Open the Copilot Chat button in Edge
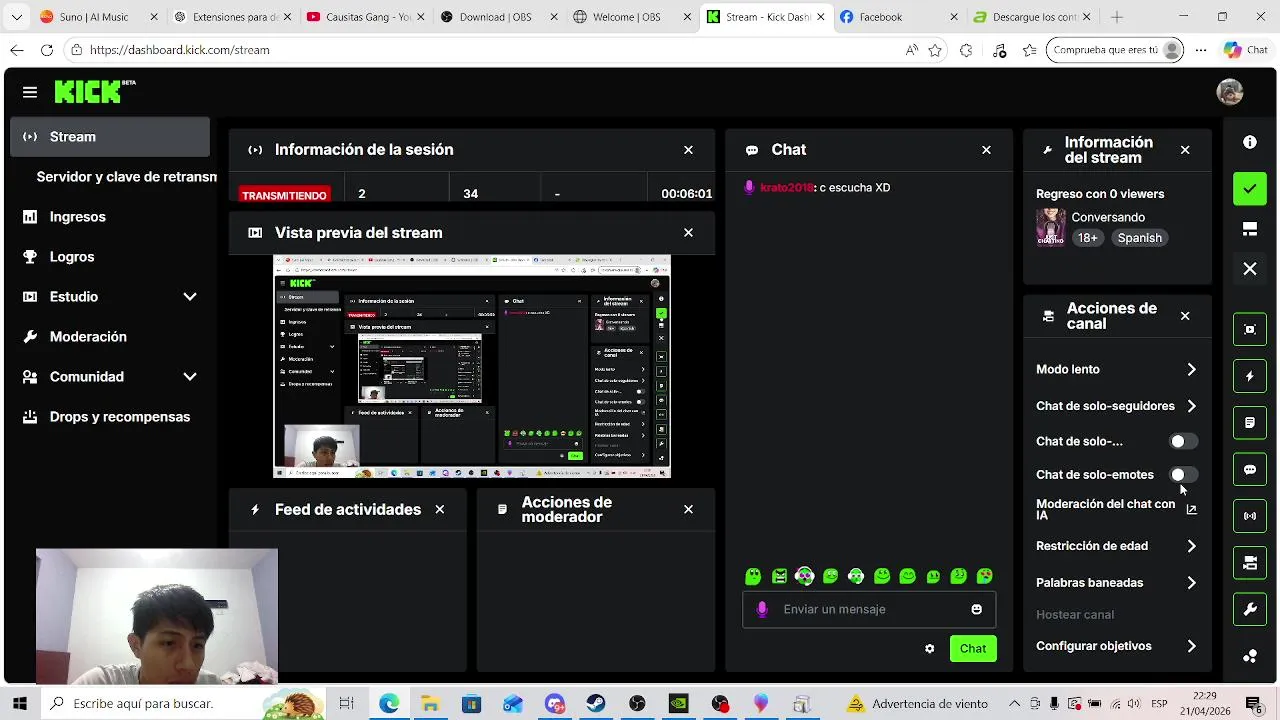The height and width of the screenshot is (720, 1280). tap(1246, 50)
